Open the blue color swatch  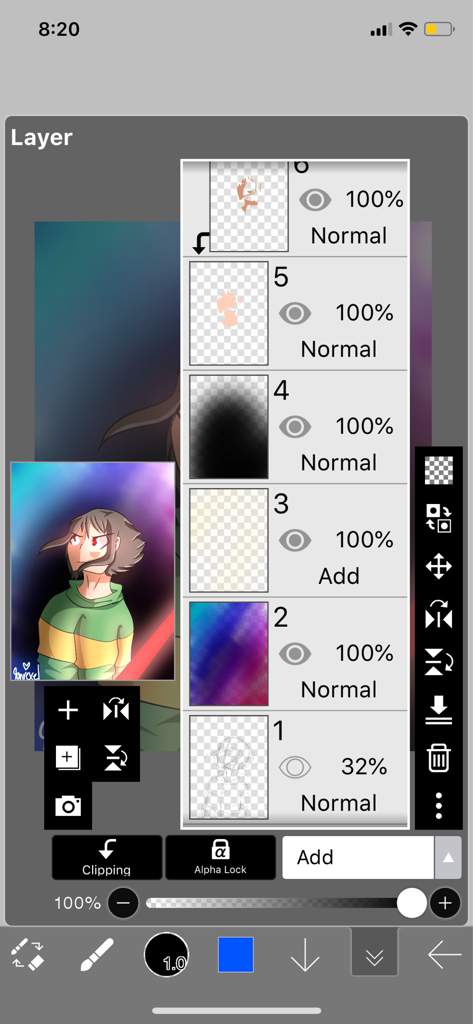235,955
